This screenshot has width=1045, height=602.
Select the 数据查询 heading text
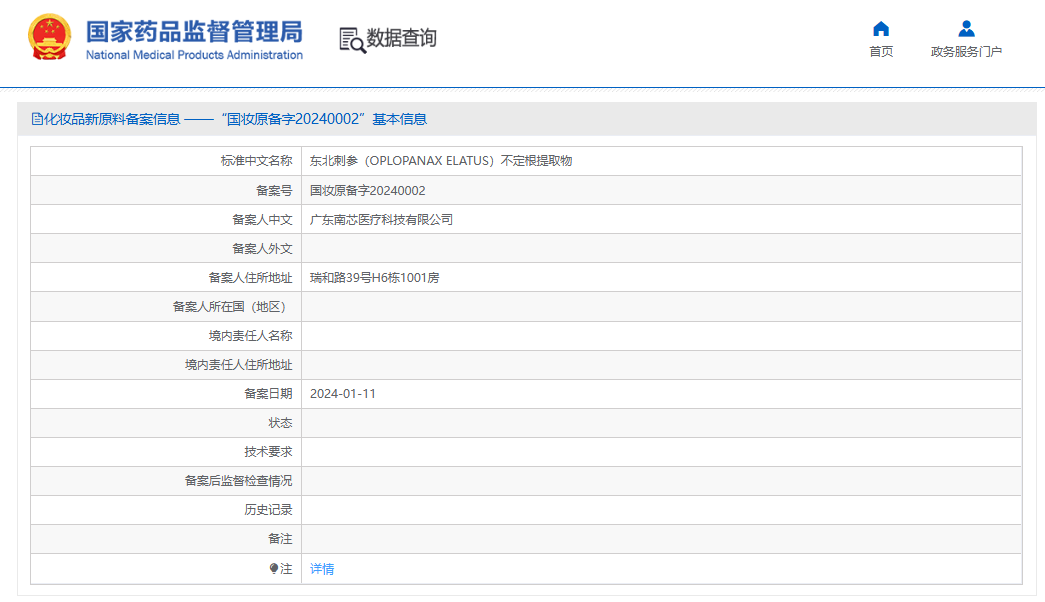click(402, 38)
